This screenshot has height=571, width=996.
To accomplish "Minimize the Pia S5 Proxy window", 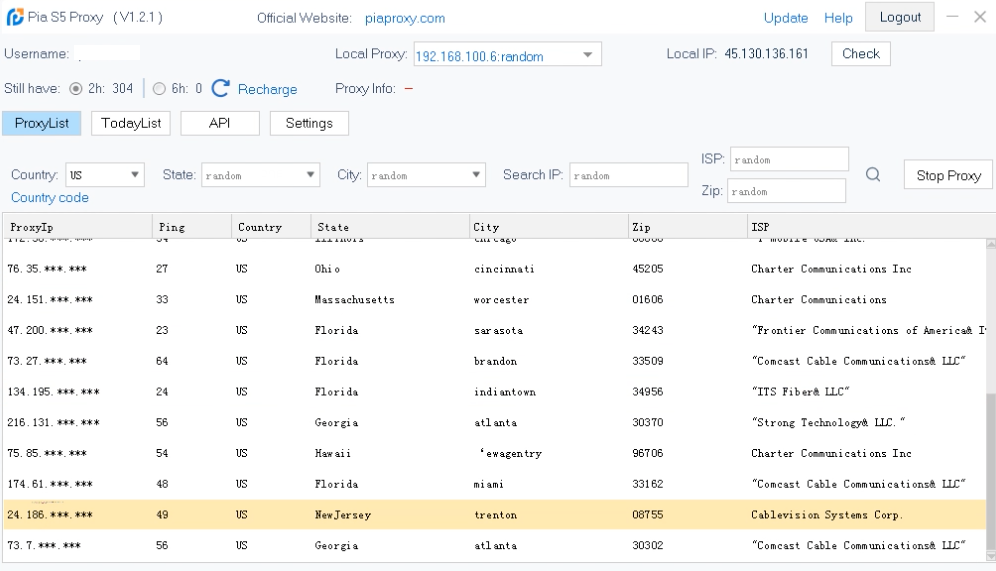I will (x=952, y=17).
